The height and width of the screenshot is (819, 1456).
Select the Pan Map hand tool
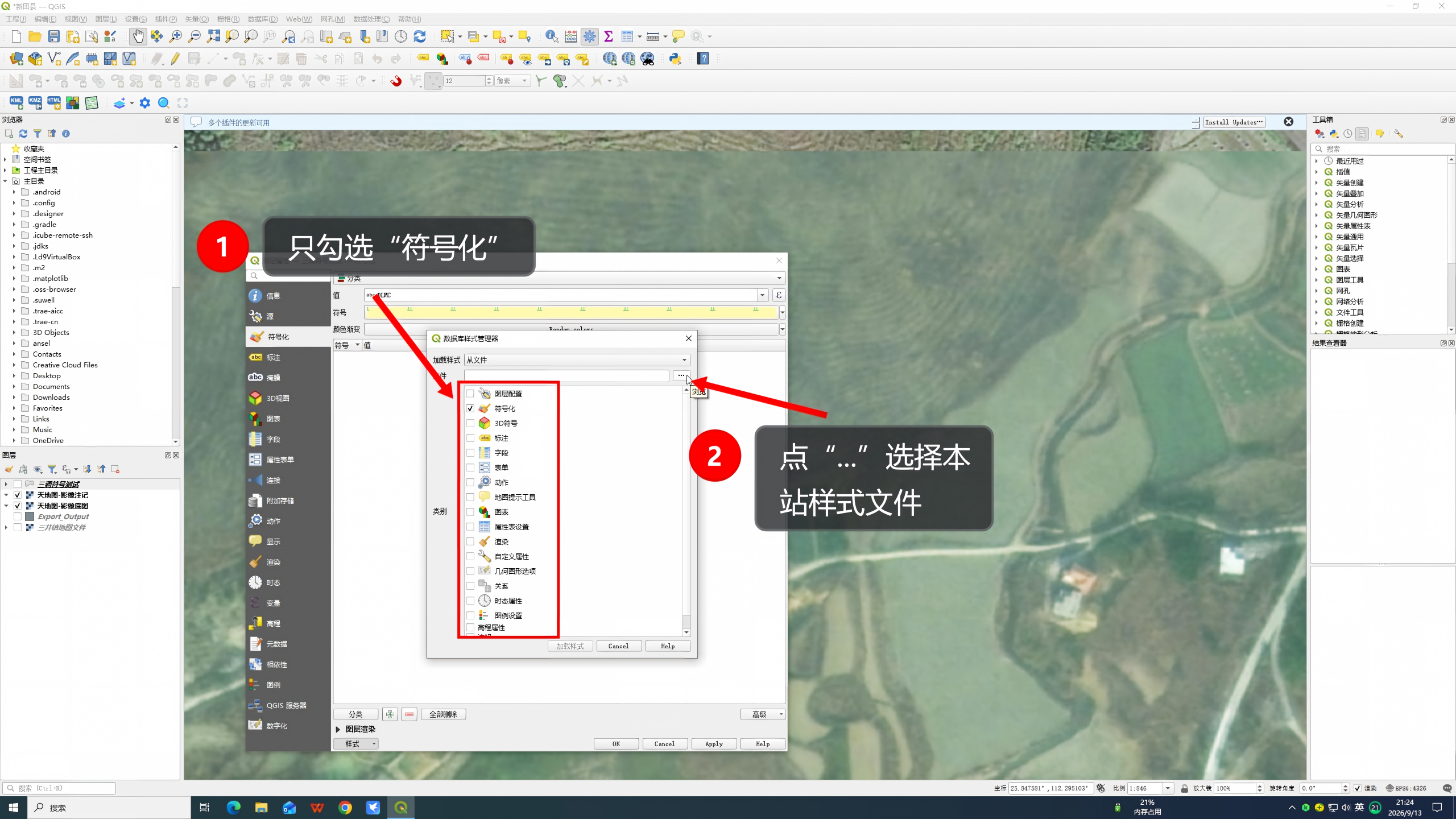138,36
